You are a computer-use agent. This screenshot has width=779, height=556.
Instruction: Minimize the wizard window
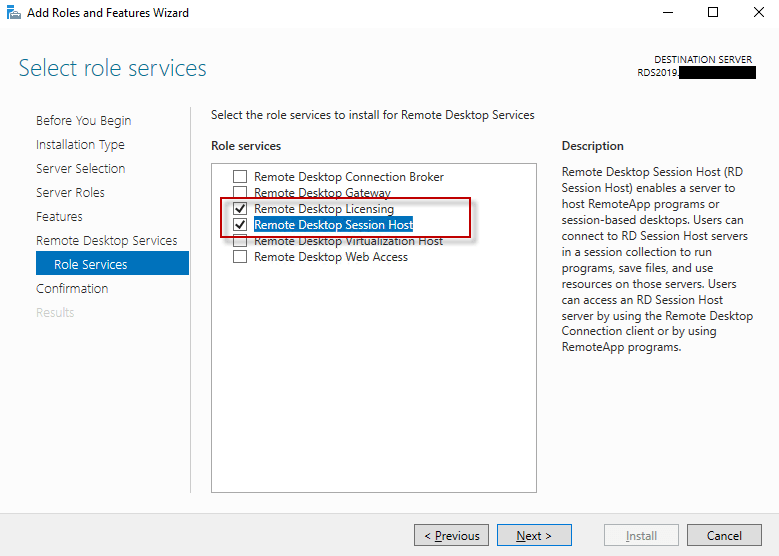click(x=668, y=12)
